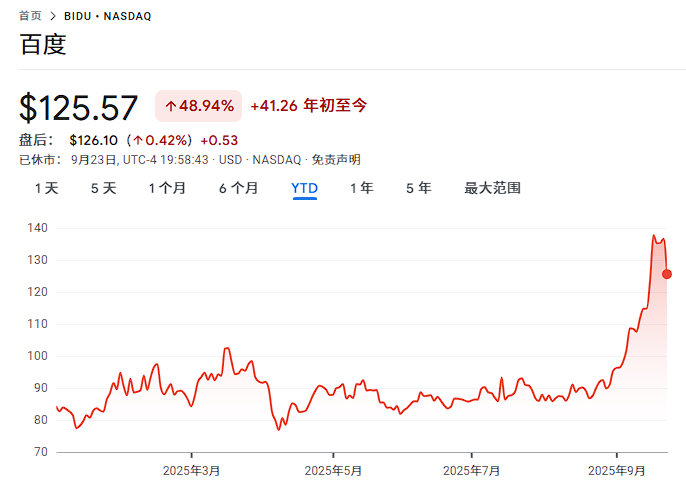The width and height of the screenshot is (686, 496).
Task: Choose the 最大范围 range tab
Action: (x=492, y=188)
